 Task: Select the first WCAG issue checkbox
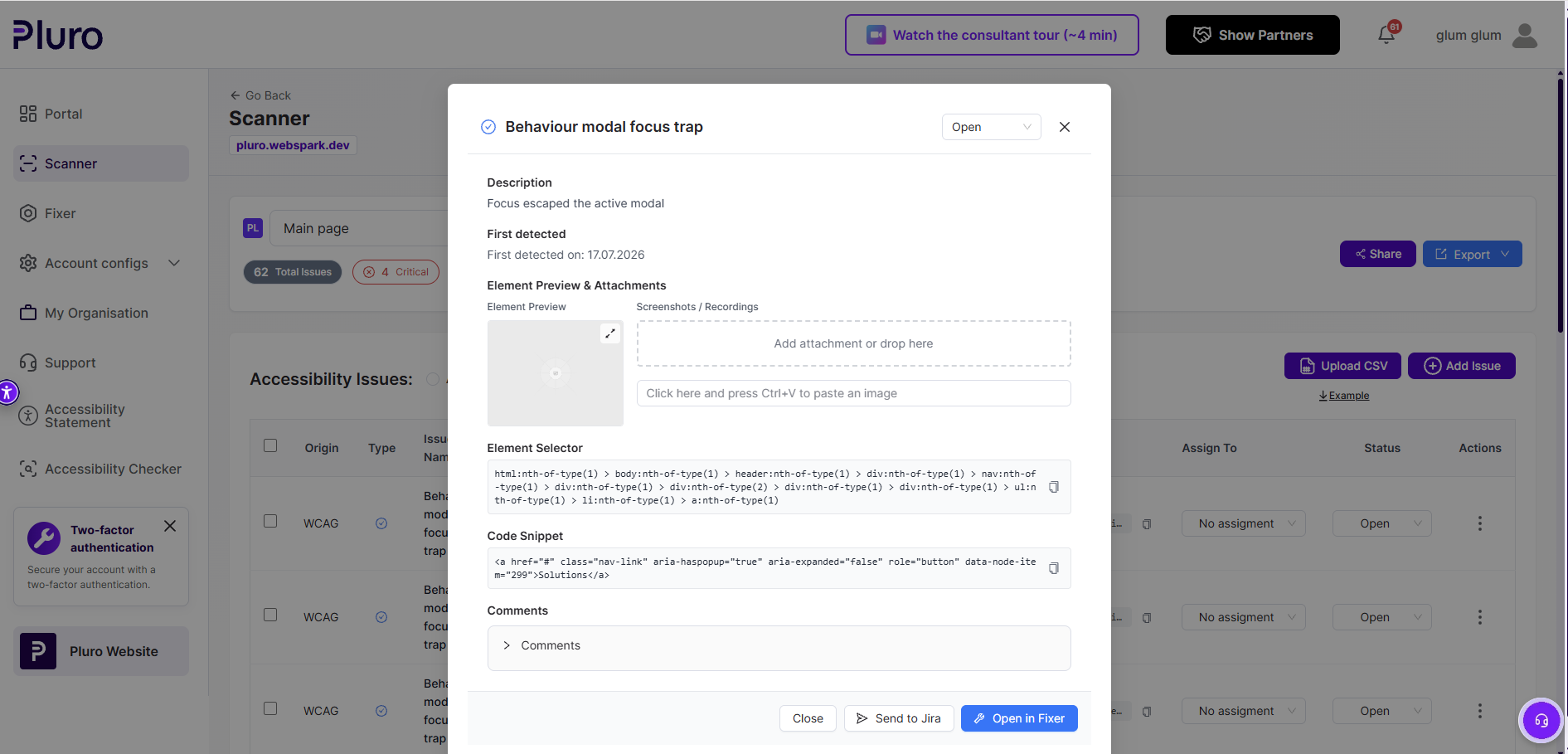(x=270, y=521)
